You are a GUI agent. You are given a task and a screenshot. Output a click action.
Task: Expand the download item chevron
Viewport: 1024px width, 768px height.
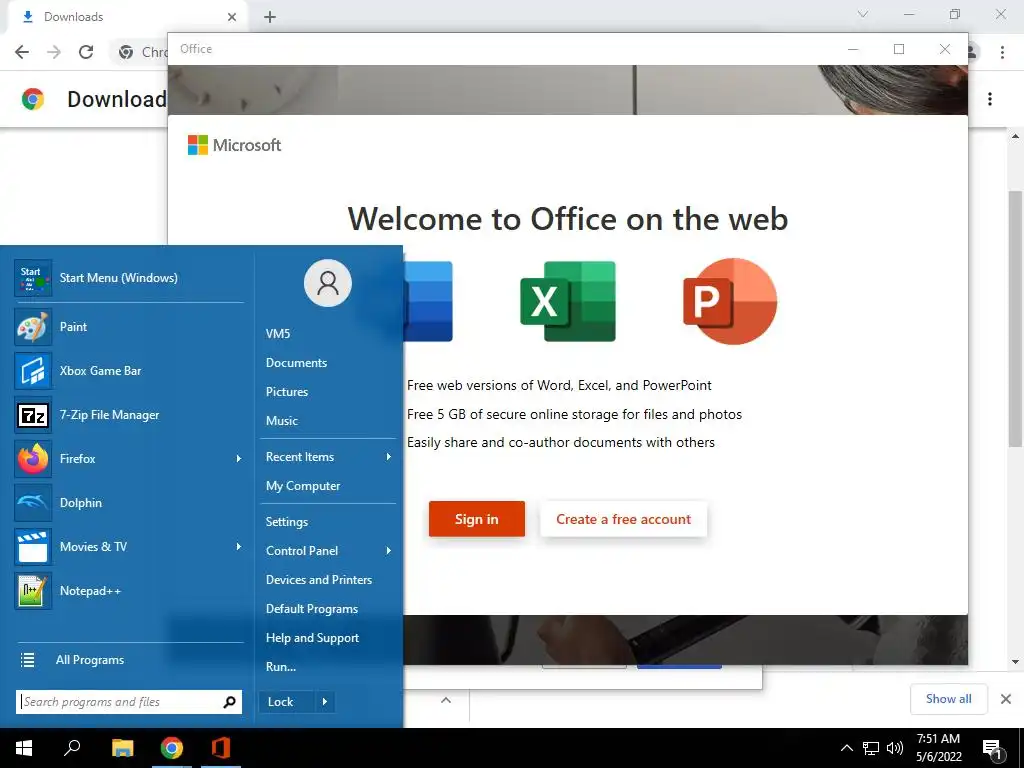pyautogui.click(x=446, y=700)
